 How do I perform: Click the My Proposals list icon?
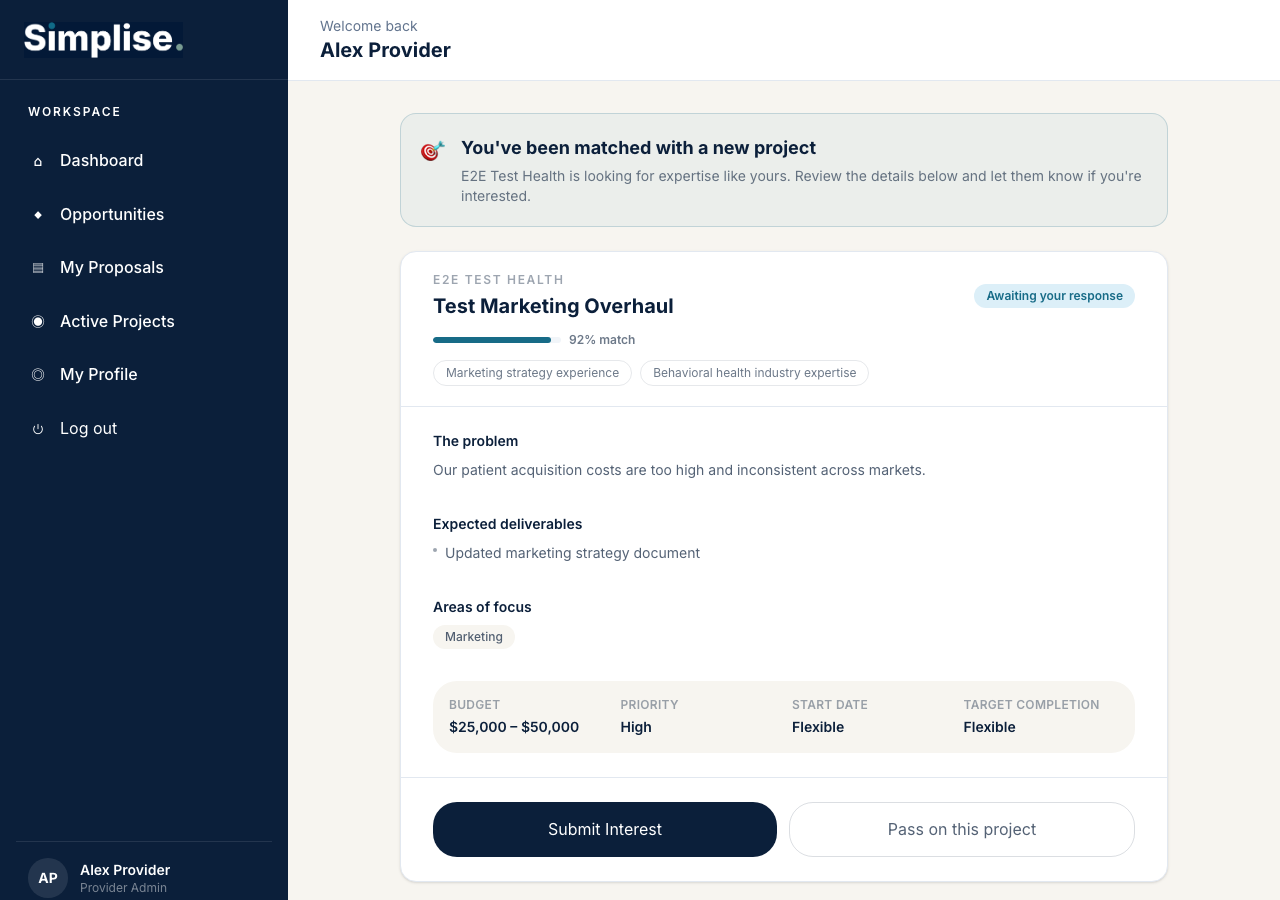coord(38,268)
